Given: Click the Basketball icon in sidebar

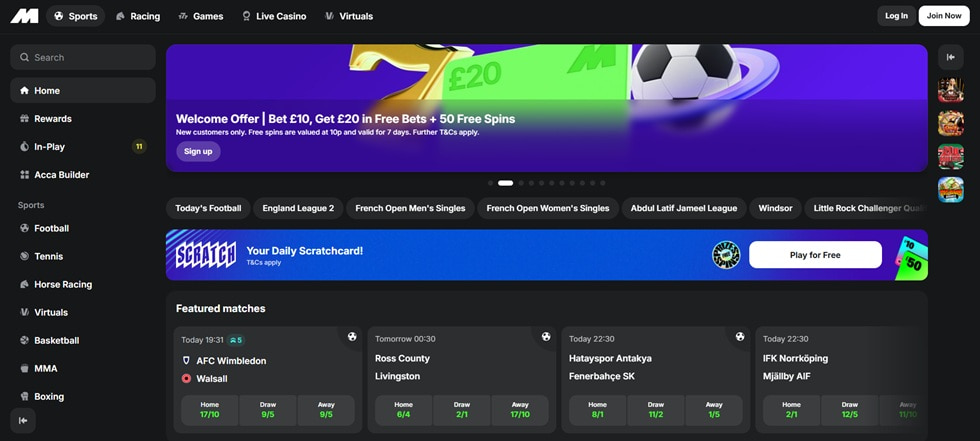Looking at the screenshot, I should tap(24, 340).
